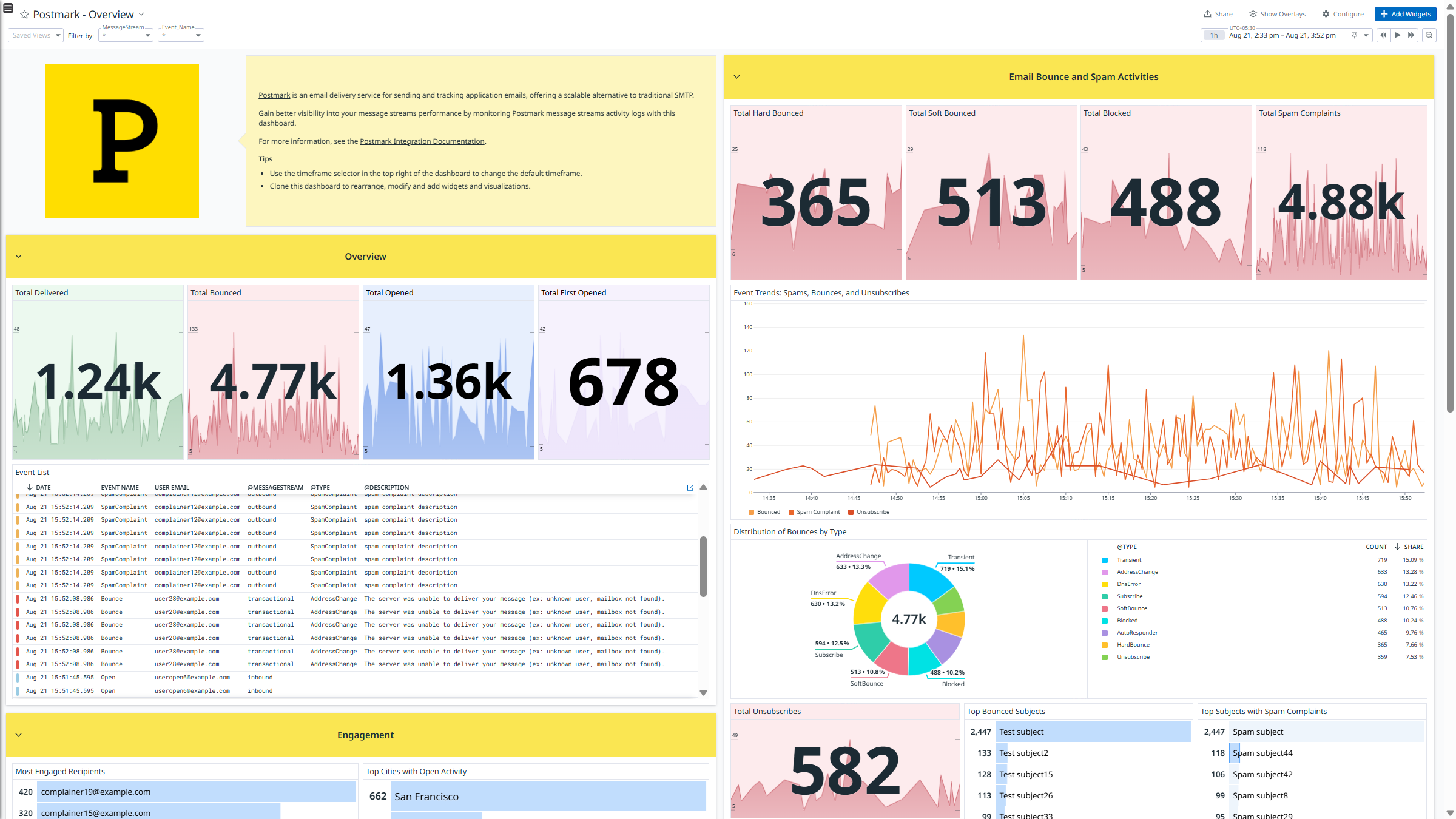This screenshot has width=1456, height=819.
Task: Toggle Spam Complaint series in legend
Action: [814, 512]
